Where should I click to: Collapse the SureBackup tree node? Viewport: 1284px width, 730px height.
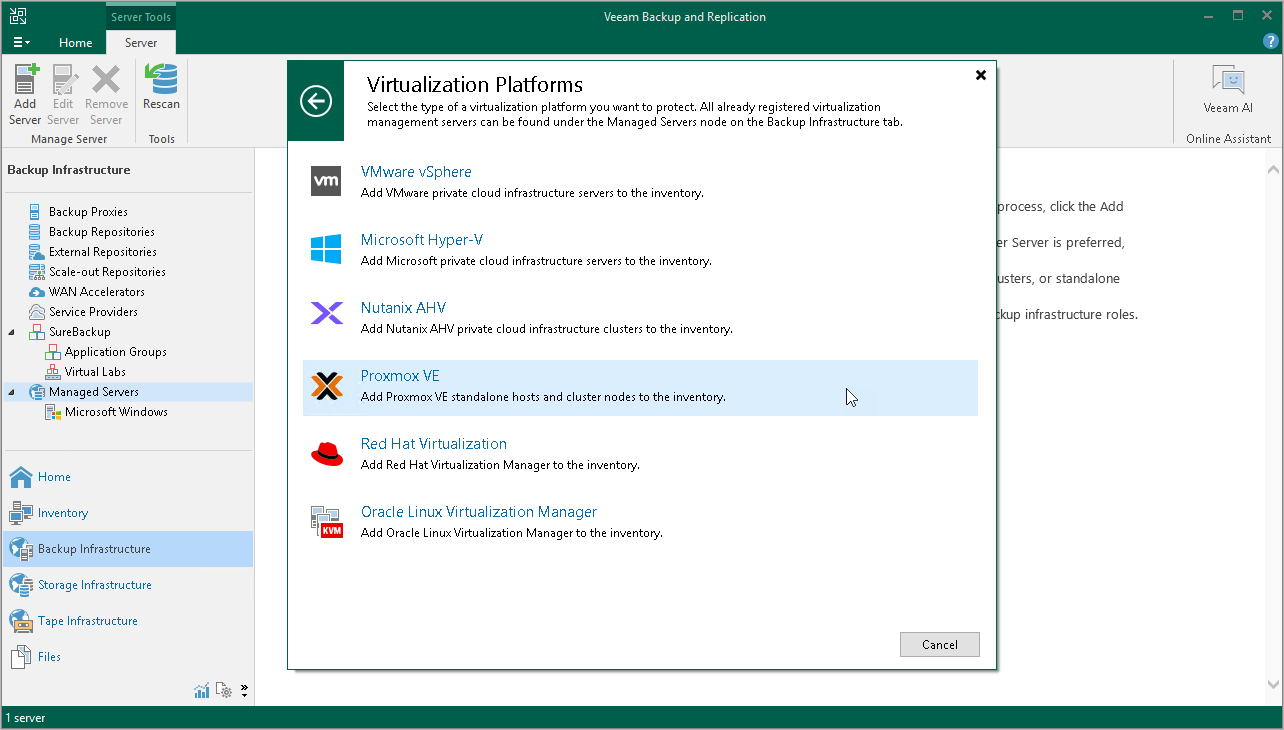[x=12, y=332]
